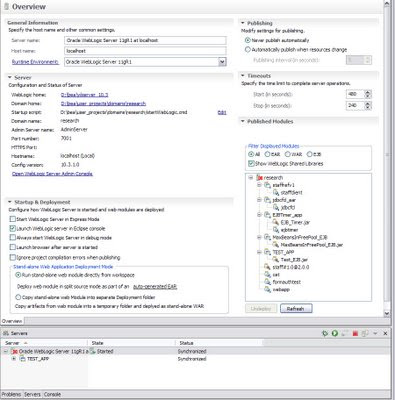The height and width of the screenshot is (400, 395).
Task: Open WebLogic Server Admin Console link
Action: [x=52, y=174]
